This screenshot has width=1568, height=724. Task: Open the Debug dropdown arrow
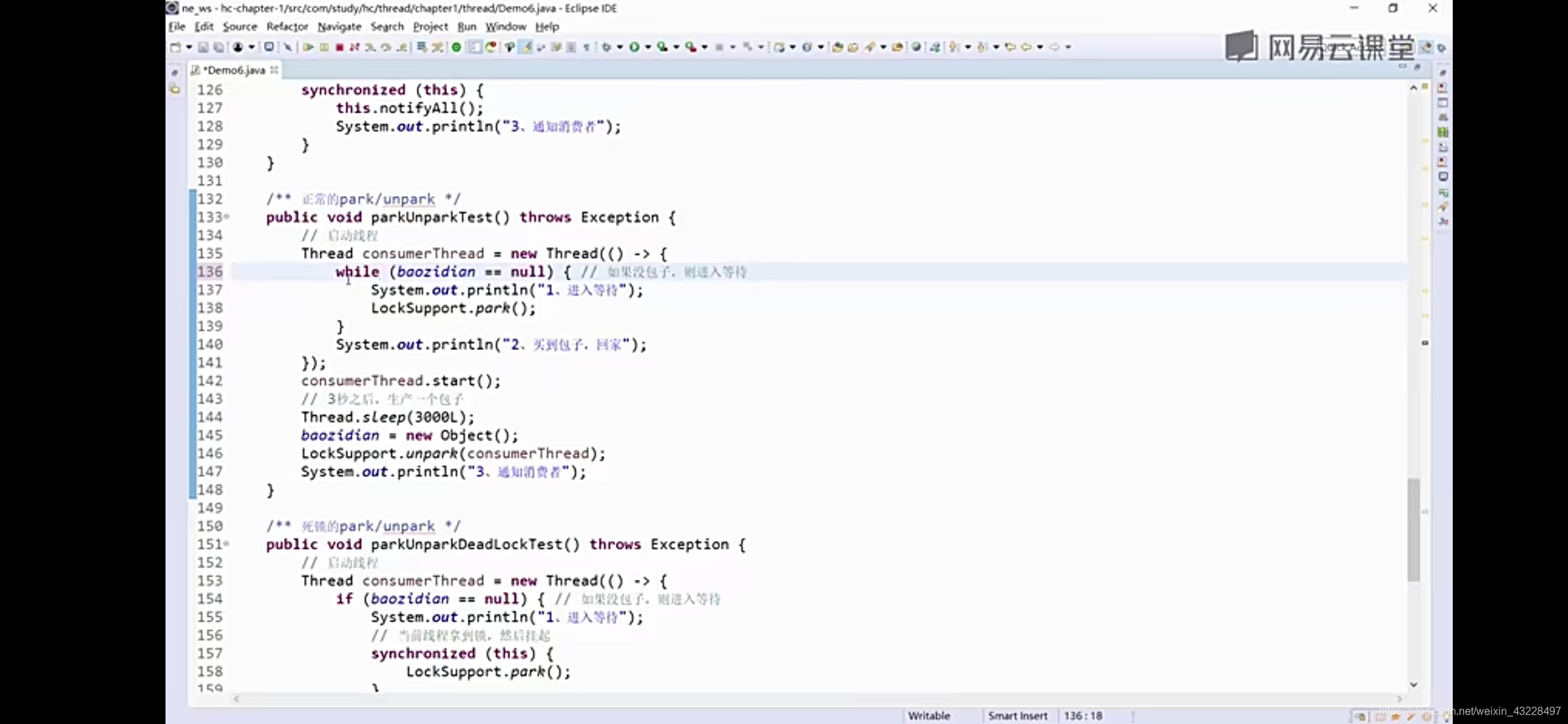620,47
